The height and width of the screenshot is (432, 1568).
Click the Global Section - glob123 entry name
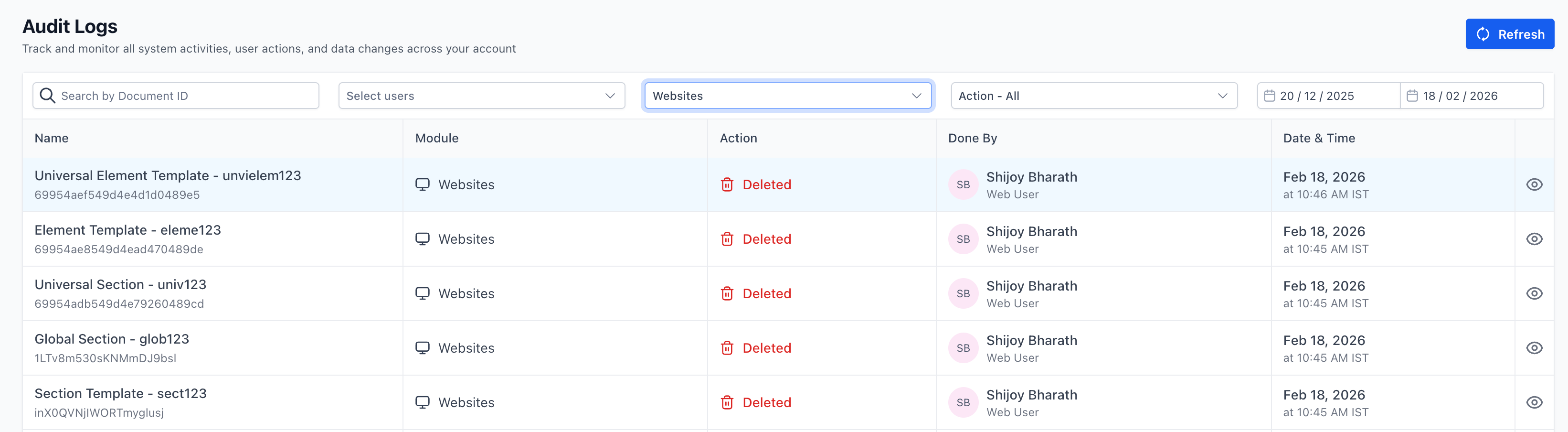pyautogui.click(x=112, y=339)
